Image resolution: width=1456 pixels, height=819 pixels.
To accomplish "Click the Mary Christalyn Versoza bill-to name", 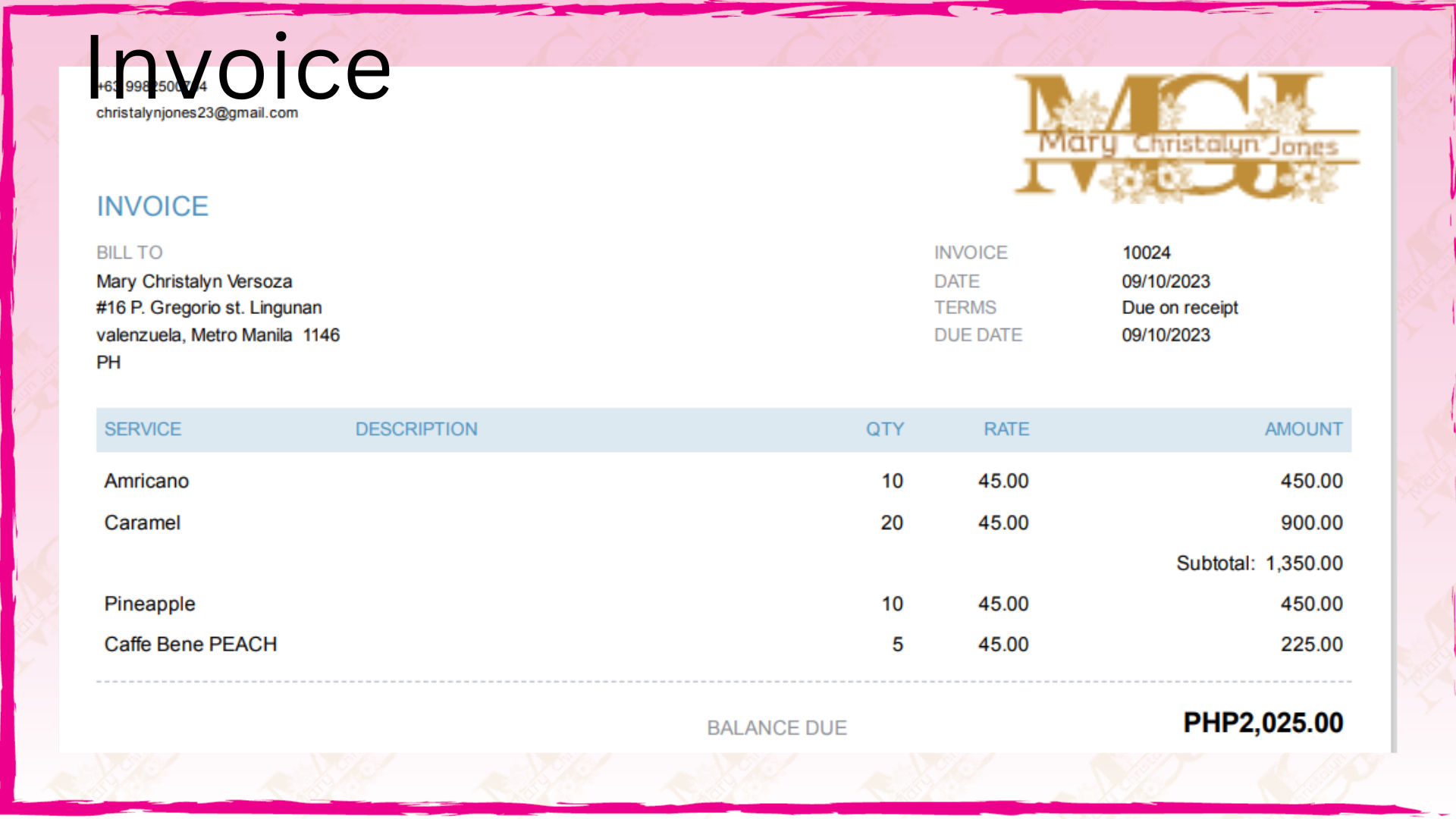I will point(194,281).
